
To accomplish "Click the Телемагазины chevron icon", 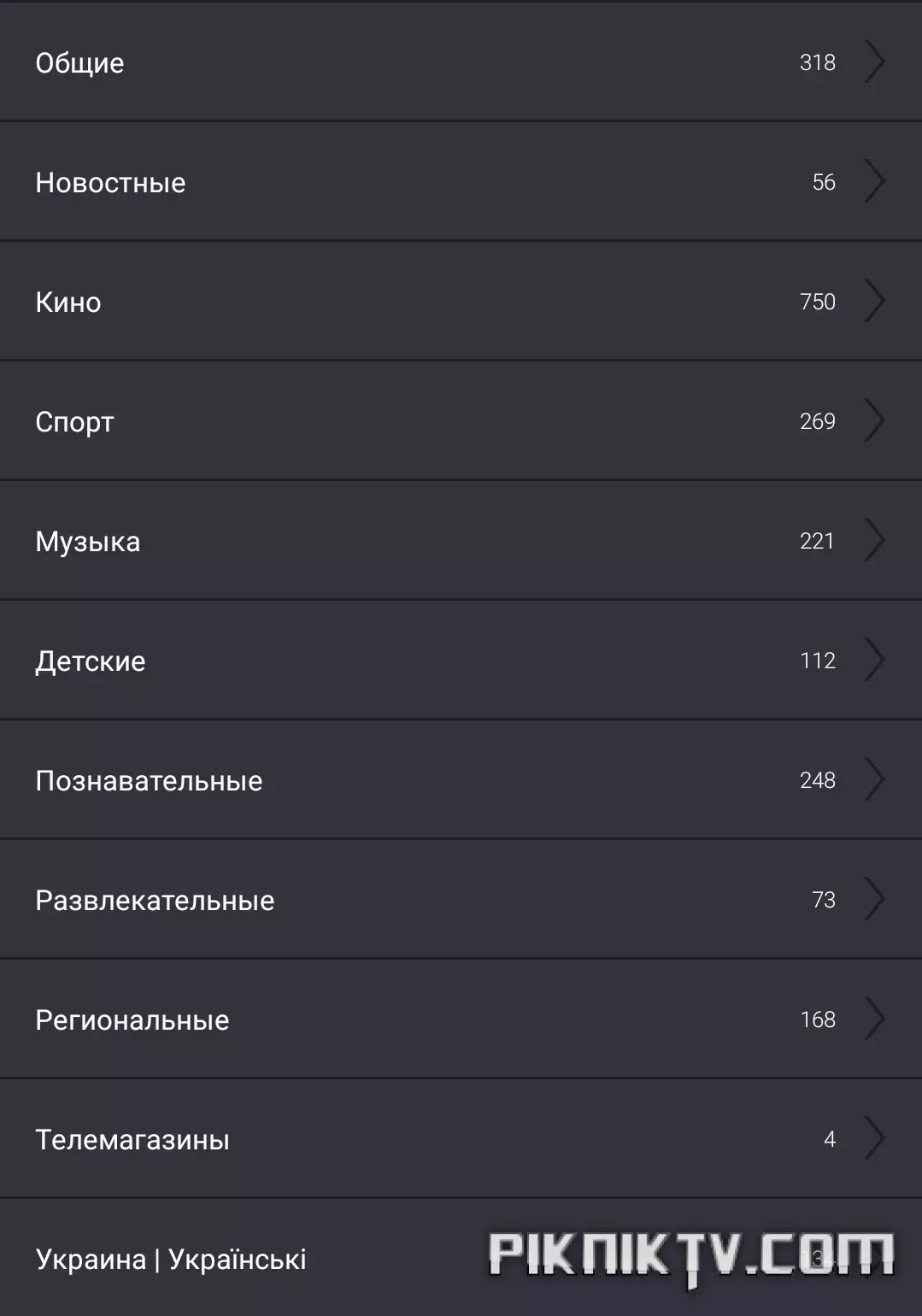I will 874,1138.
